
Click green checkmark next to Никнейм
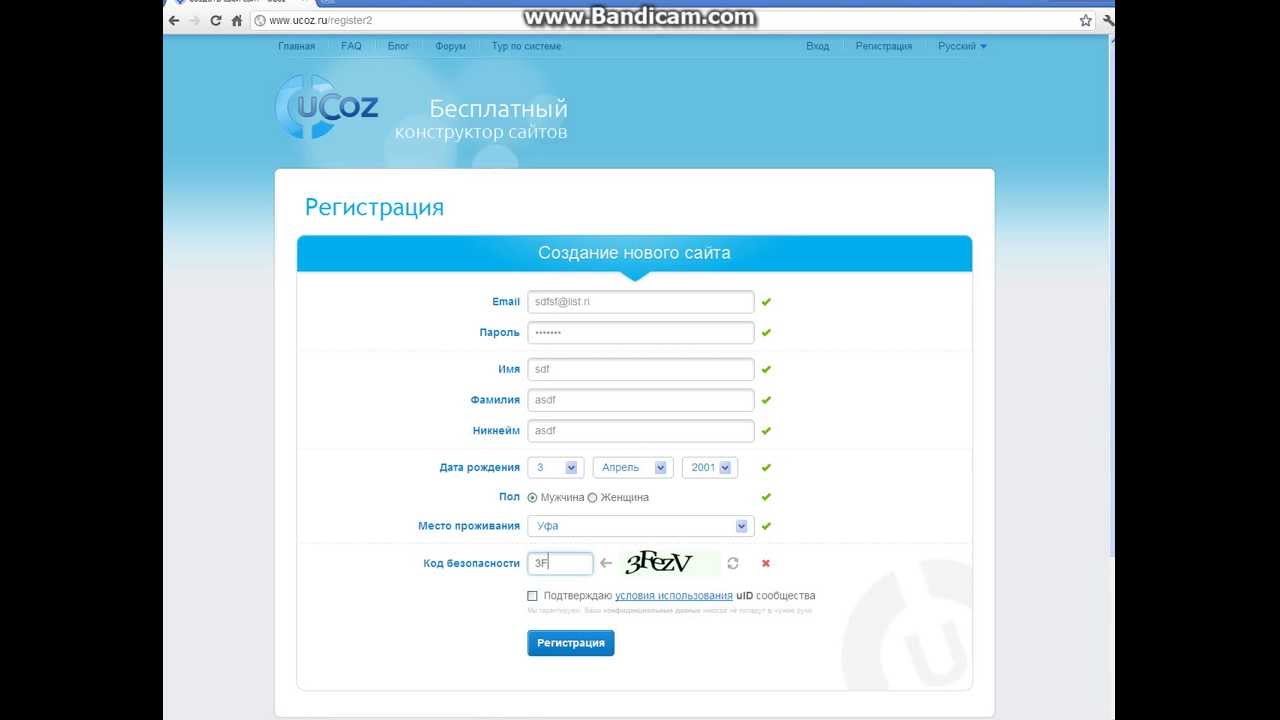pos(766,431)
